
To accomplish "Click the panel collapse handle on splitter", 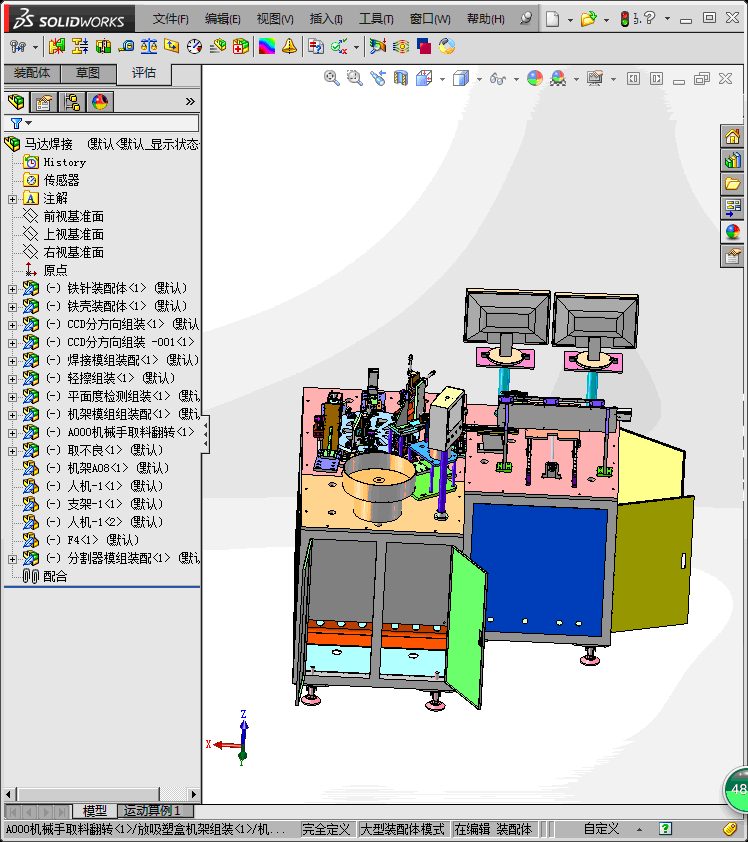I will [x=205, y=433].
